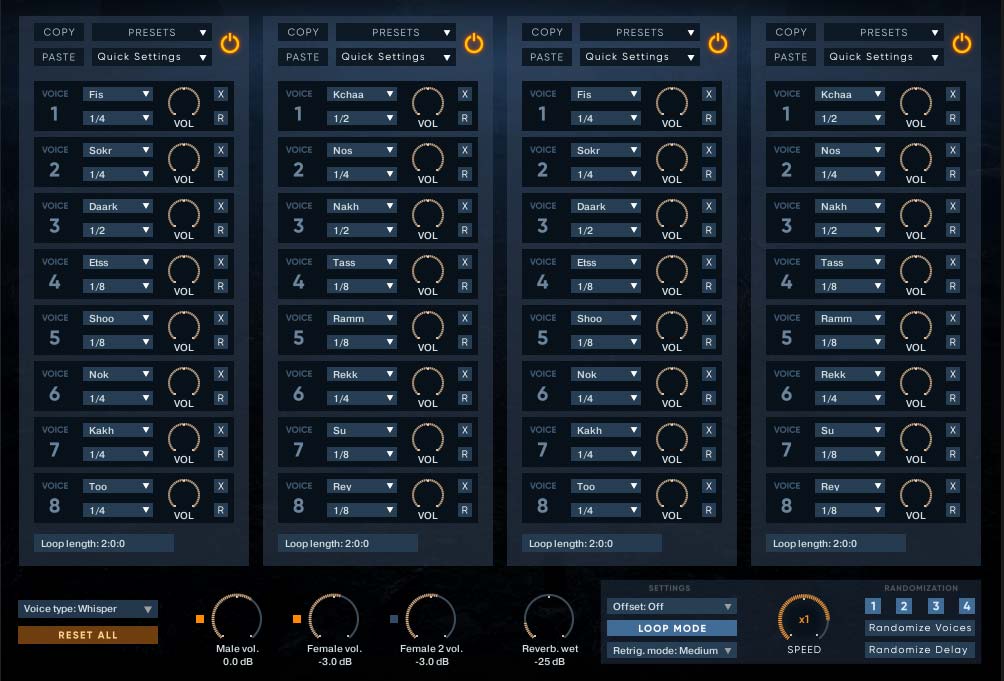
Task: Click the Randomize Delay button
Action: [919, 649]
